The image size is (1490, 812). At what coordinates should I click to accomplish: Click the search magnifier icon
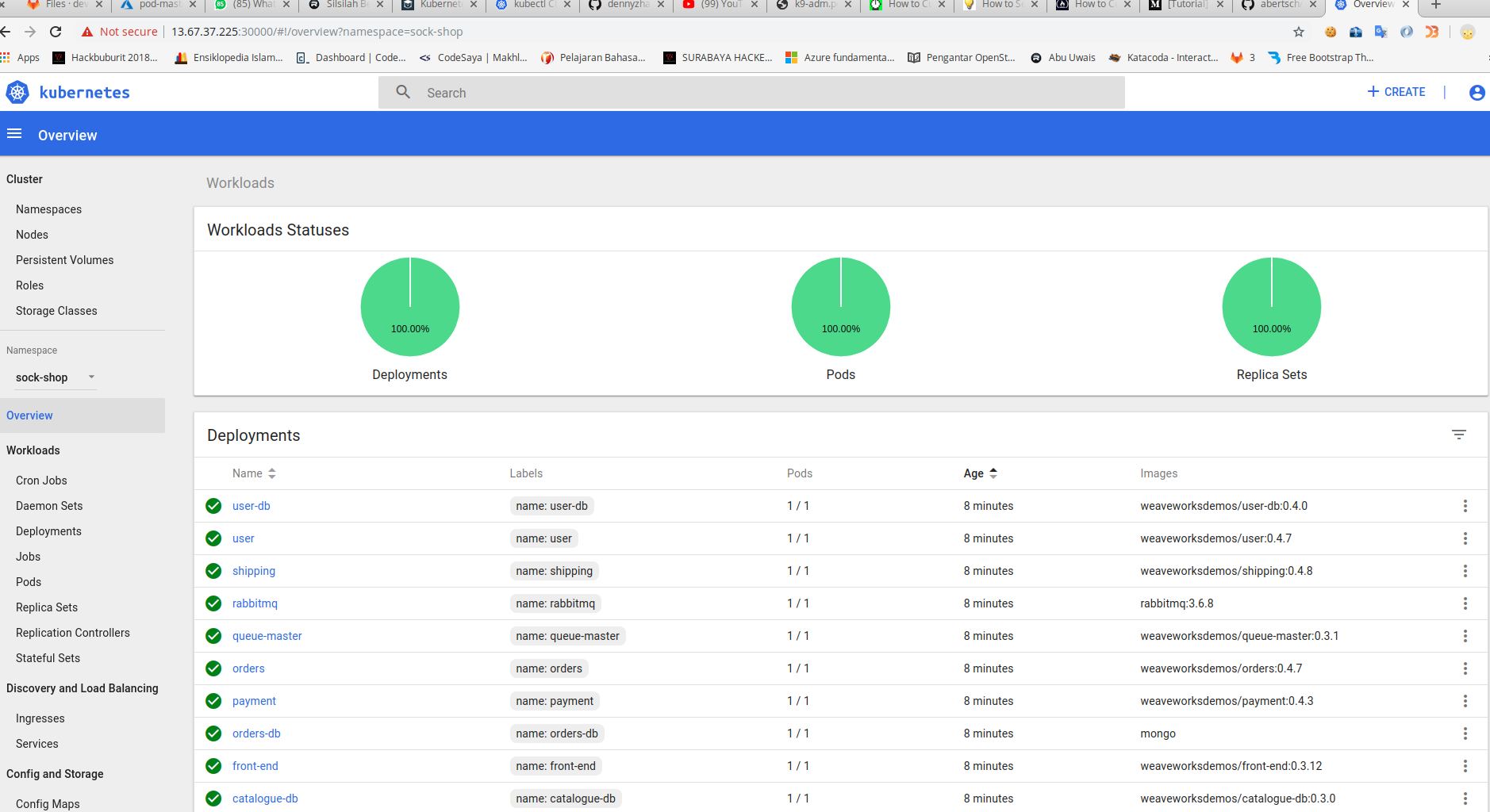(403, 92)
